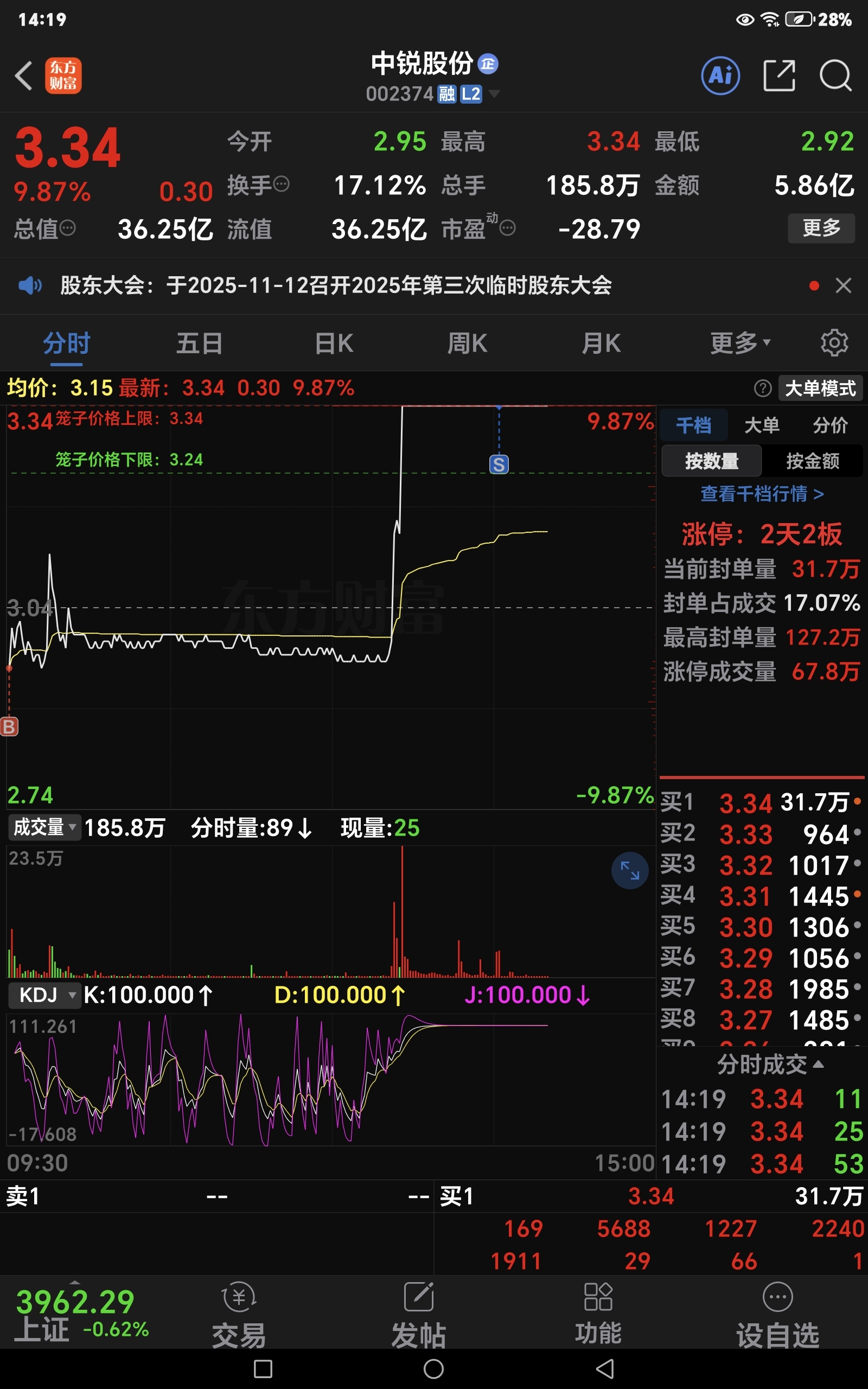Viewport: 868px width, 1389px height.
Task: Toggle 大单模式 big order mode
Action: tap(820, 388)
